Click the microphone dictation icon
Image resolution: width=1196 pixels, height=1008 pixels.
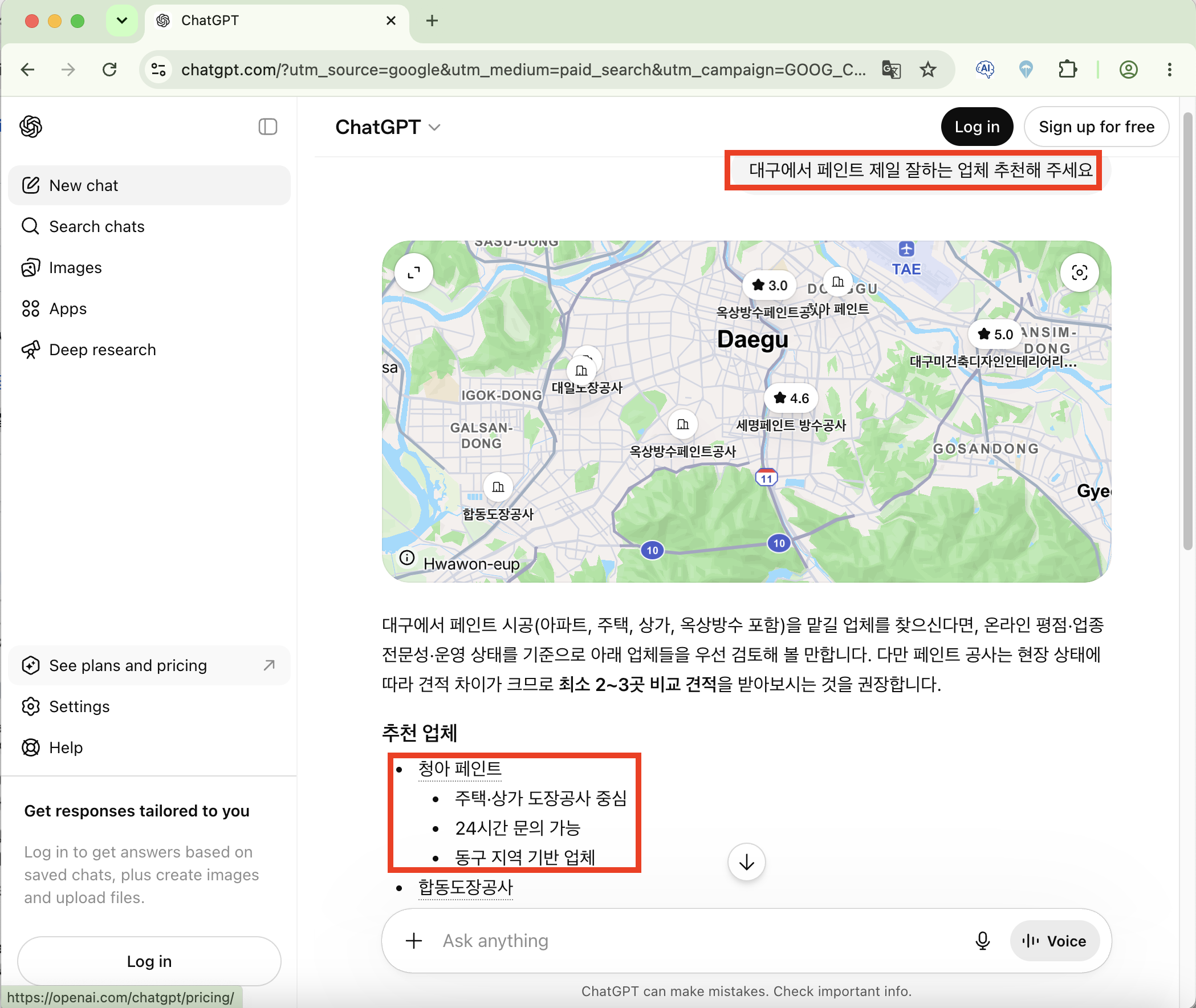click(x=982, y=941)
